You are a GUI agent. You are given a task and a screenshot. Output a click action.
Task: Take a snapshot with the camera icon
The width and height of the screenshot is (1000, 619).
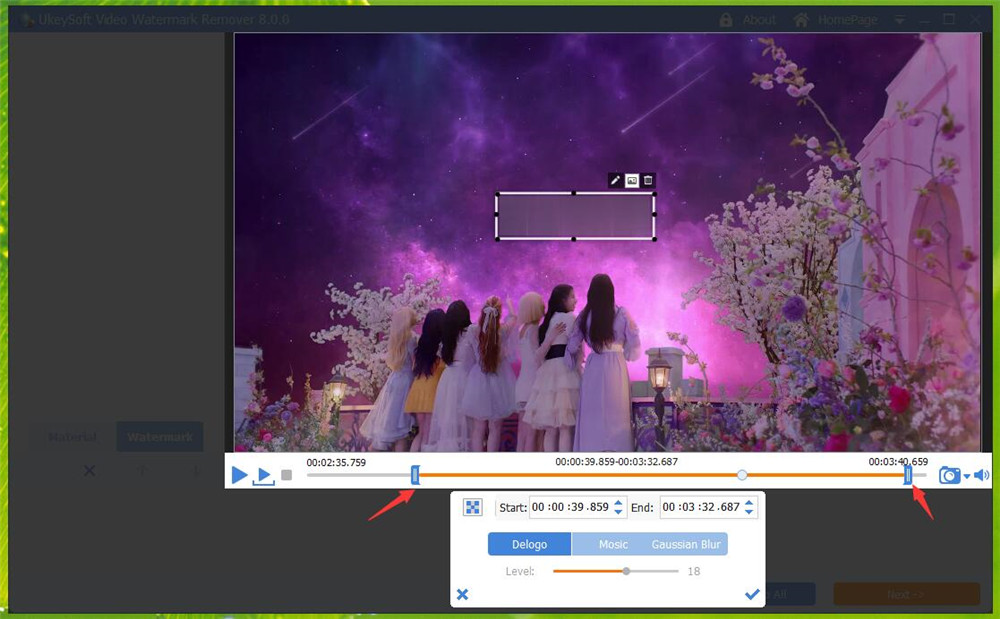point(949,475)
